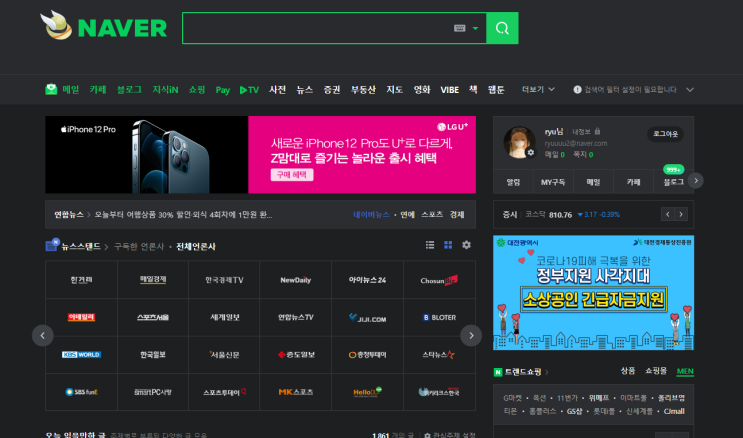Open the BLOTER press tile
Screen dimensions: 743x438
pyautogui.click(x=439, y=318)
